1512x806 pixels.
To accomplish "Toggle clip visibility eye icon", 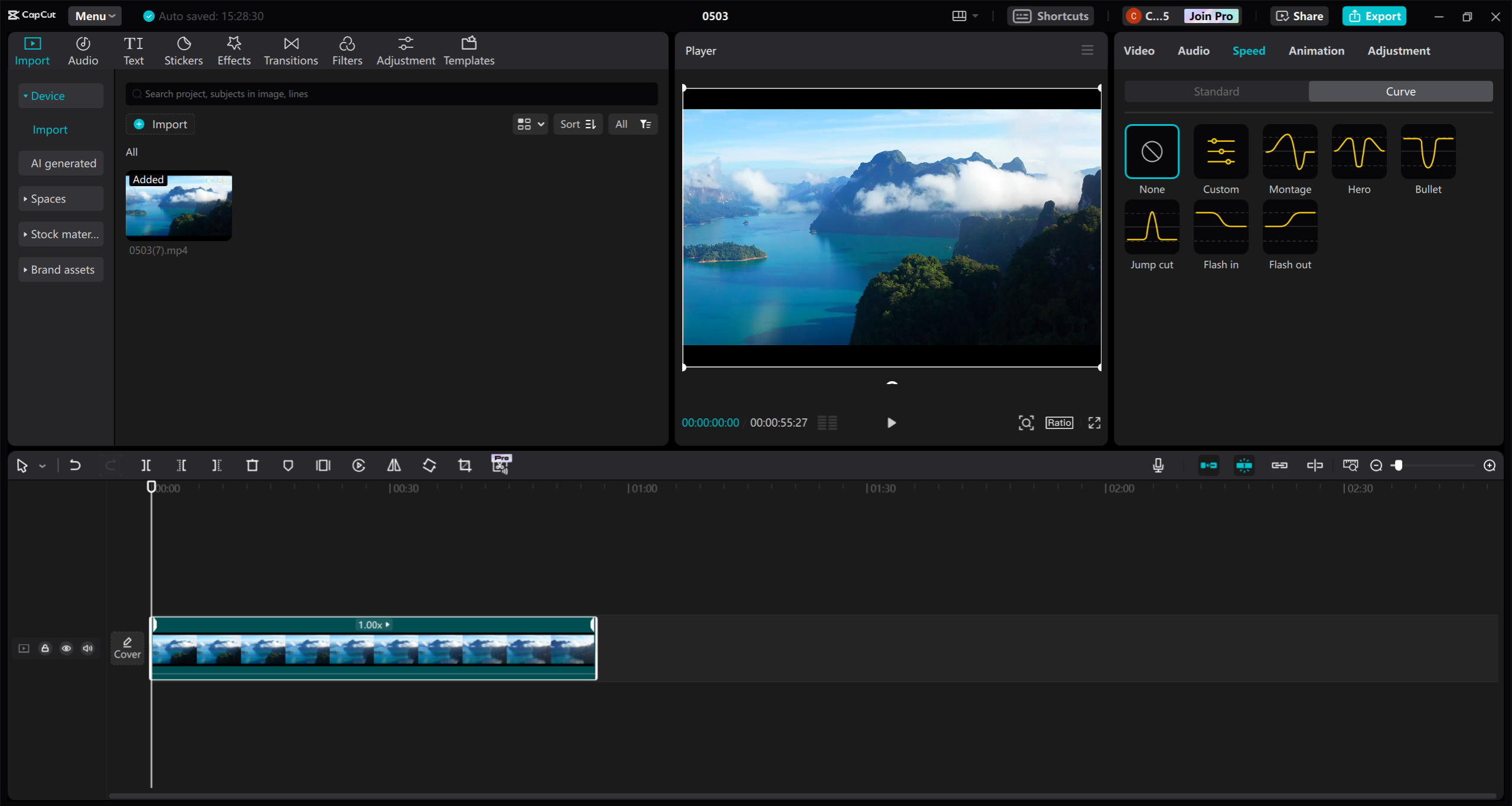I will (66, 648).
